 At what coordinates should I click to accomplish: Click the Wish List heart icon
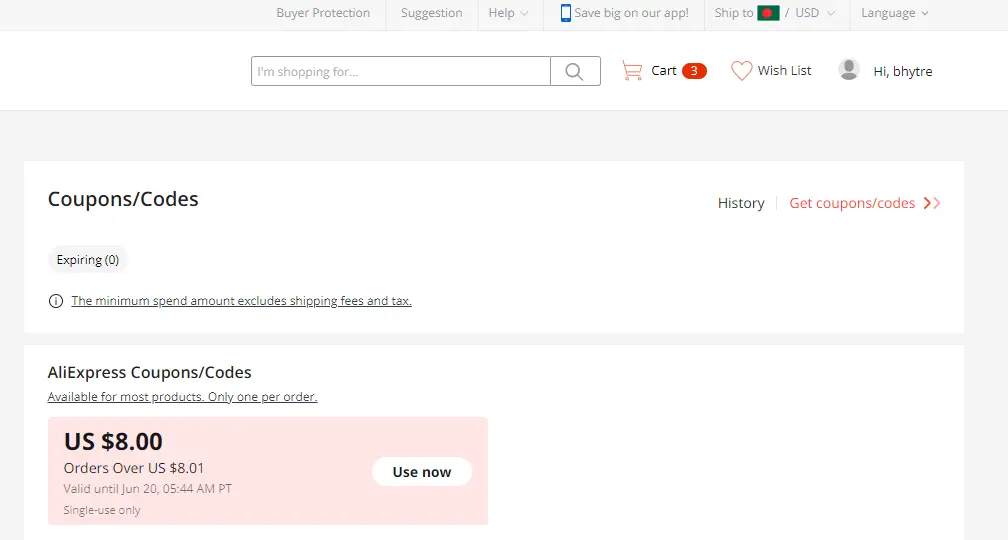[741, 71]
